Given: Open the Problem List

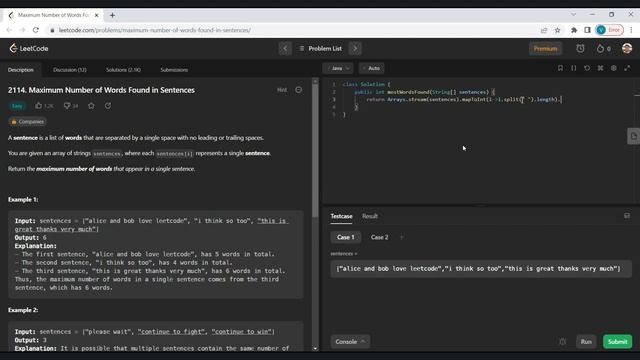Looking at the screenshot, I should coord(320,49).
